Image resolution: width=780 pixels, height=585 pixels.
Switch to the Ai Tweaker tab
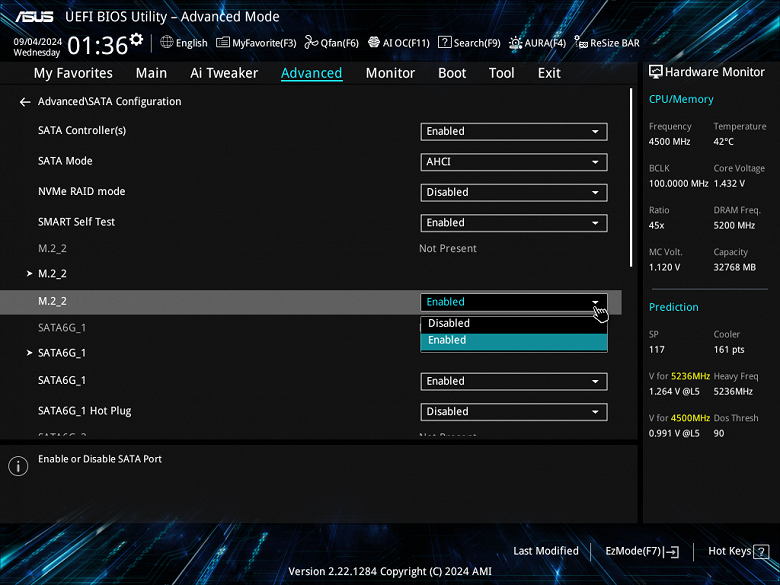[x=224, y=73]
